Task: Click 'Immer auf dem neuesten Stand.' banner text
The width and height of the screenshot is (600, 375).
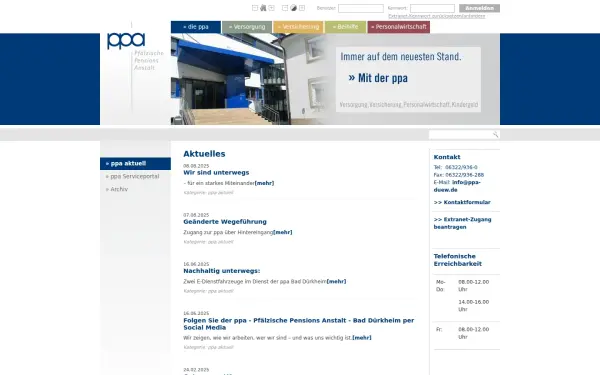Action: 401,57
